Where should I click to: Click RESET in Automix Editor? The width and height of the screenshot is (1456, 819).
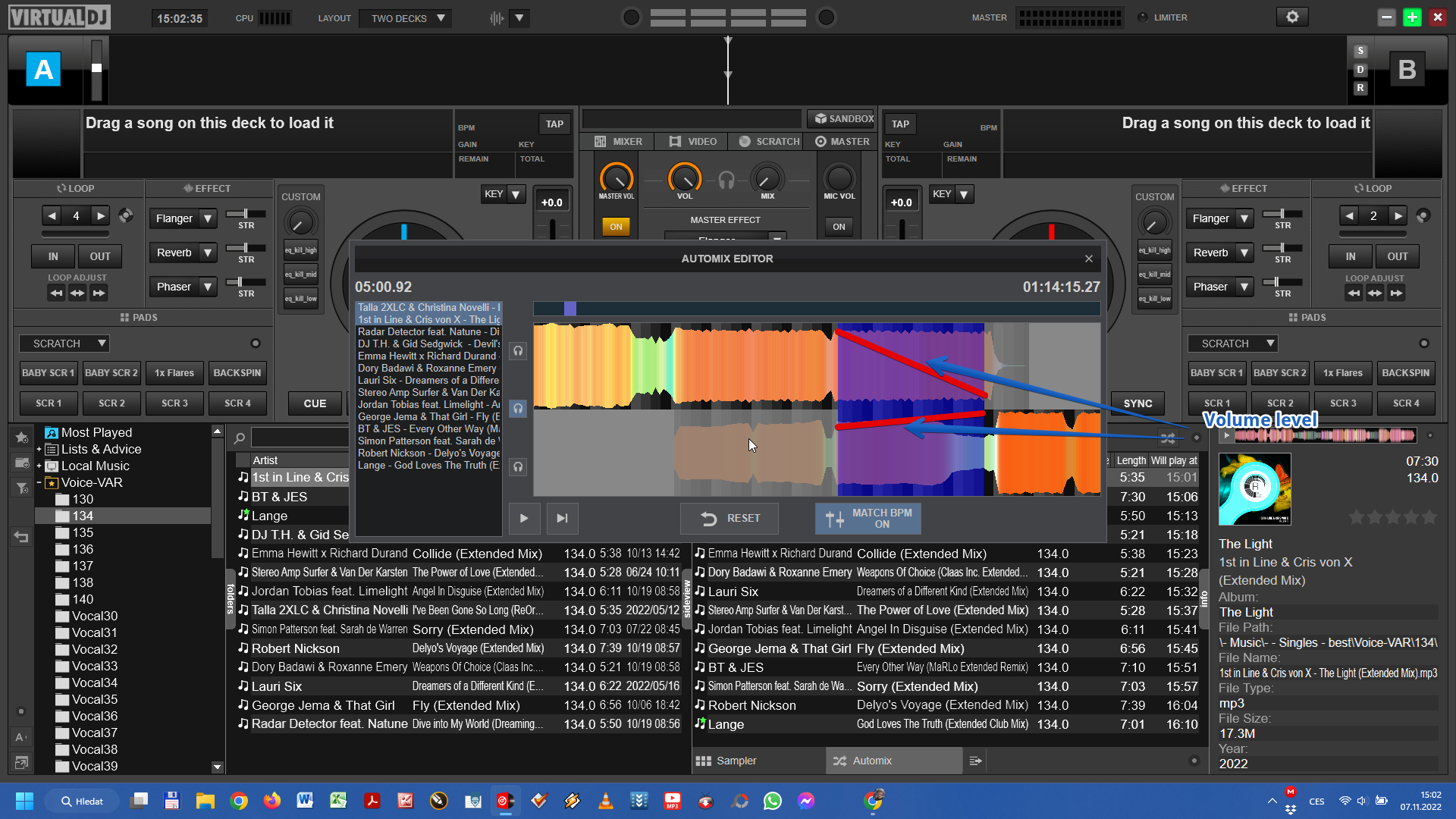(x=730, y=519)
